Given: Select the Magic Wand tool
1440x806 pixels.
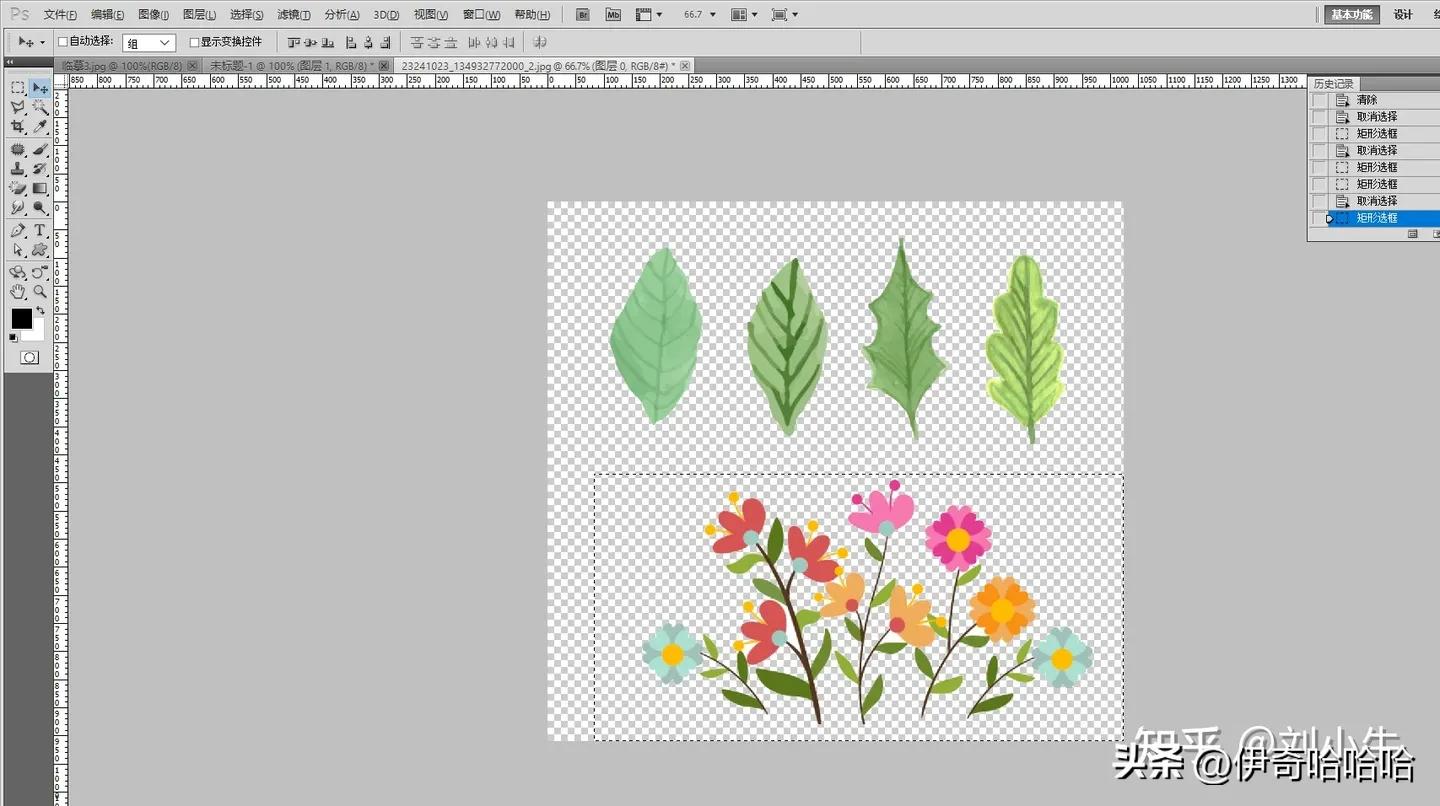Looking at the screenshot, I should (x=40, y=107).
